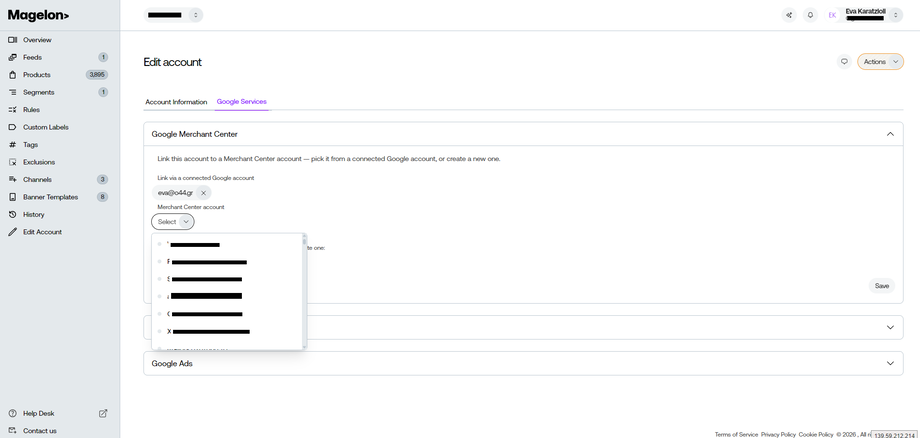Select the Segments sidebar icon
920x438 pixels.
point(13,92)
